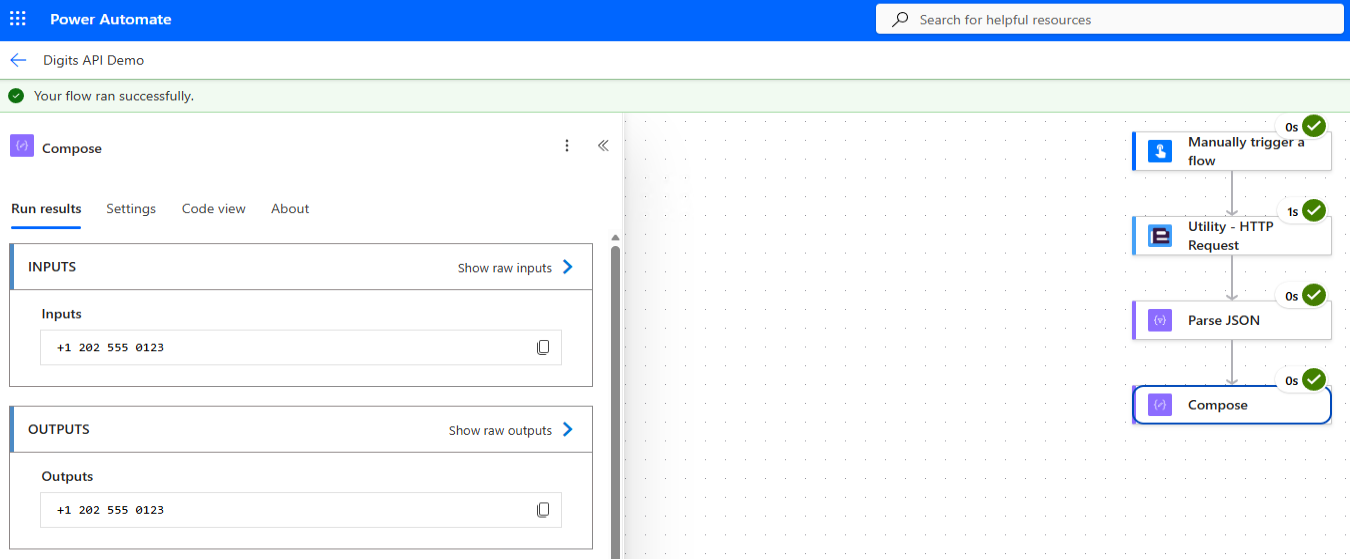Click "Your flow ran successfully." message
The height and width of the screenshot is (559, 1350).
114,96
